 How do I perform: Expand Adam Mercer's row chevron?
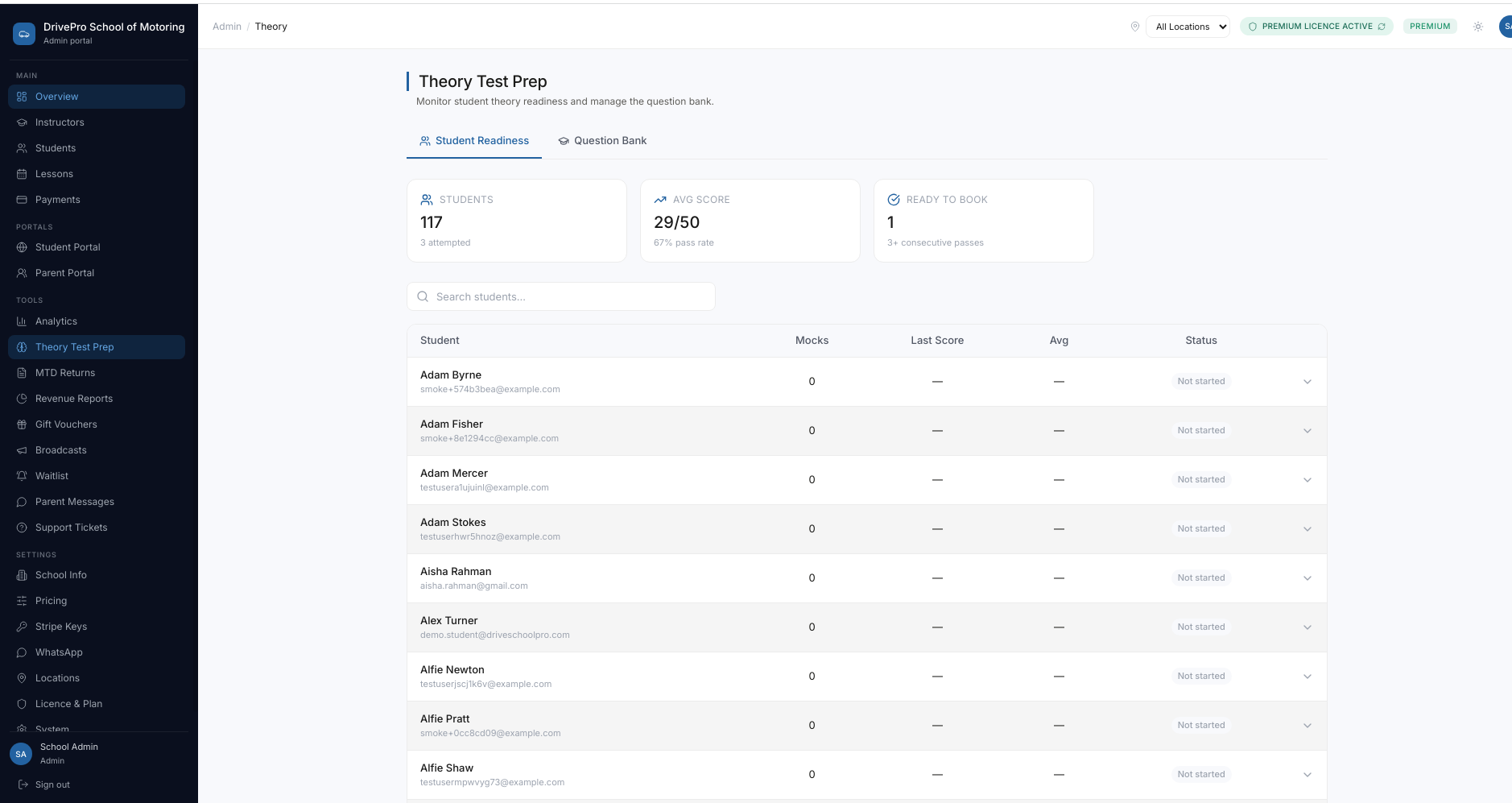coord(1308,480)
